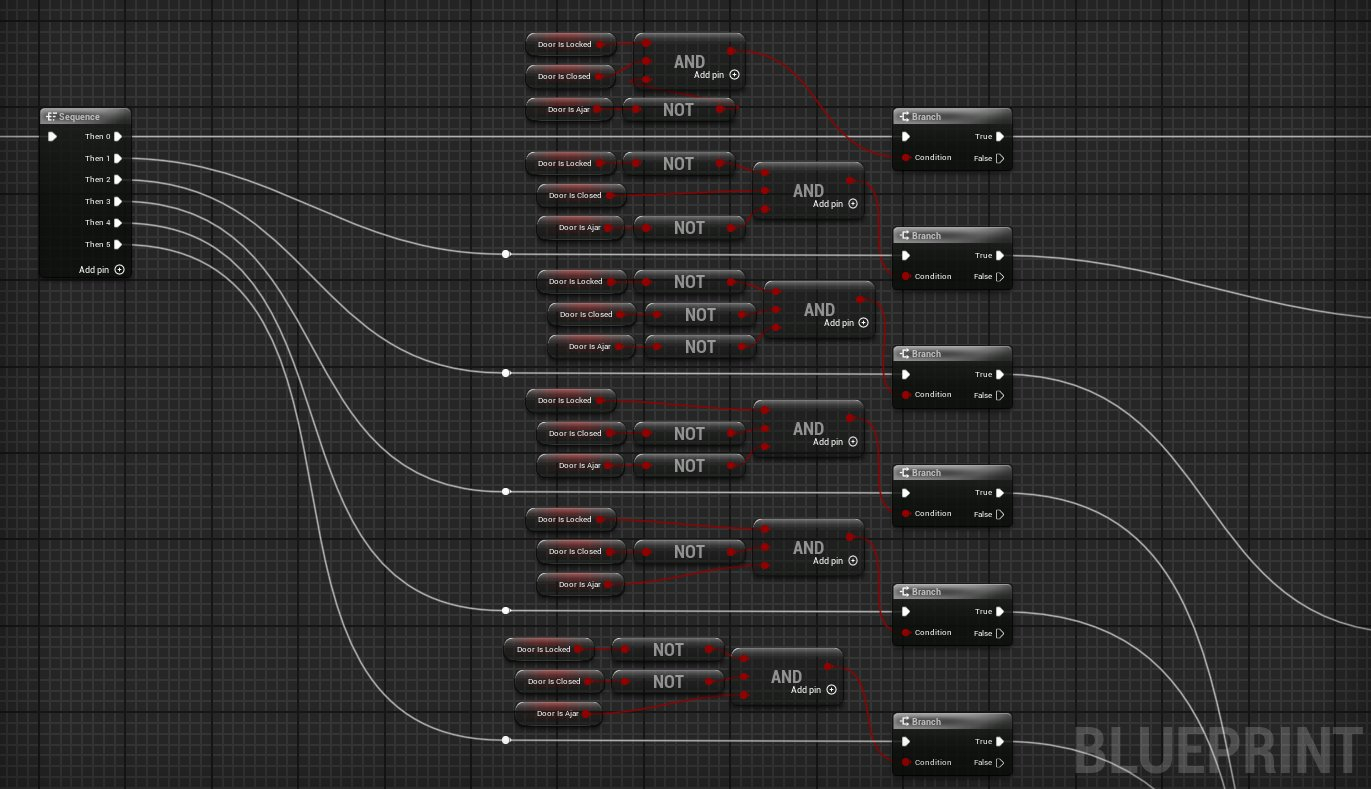This screenshot has height=789, width=1371.
Task: Add a pin to the Sequence node
Action: (x=119, y=270)
